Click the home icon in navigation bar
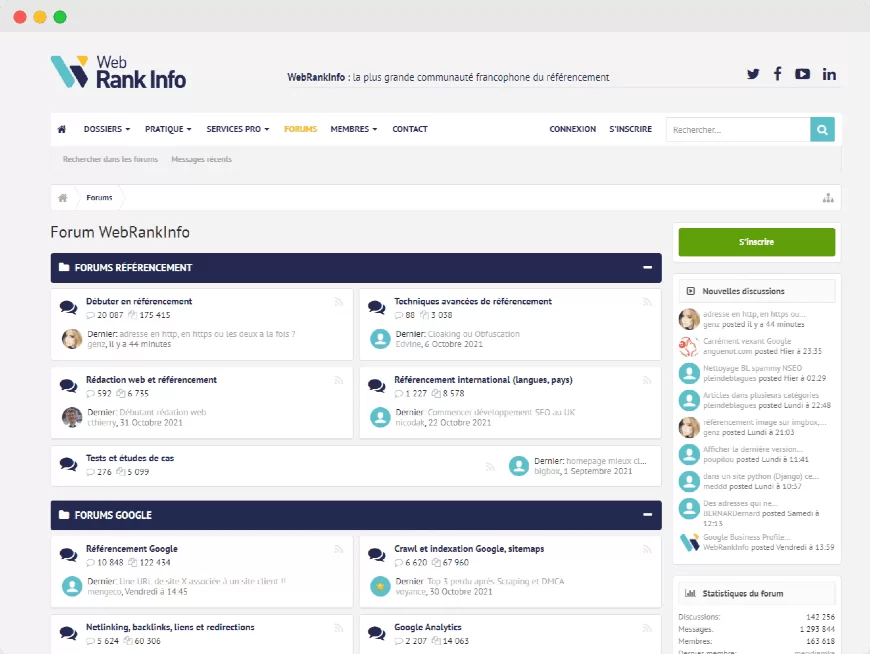 tap(62, 129)
